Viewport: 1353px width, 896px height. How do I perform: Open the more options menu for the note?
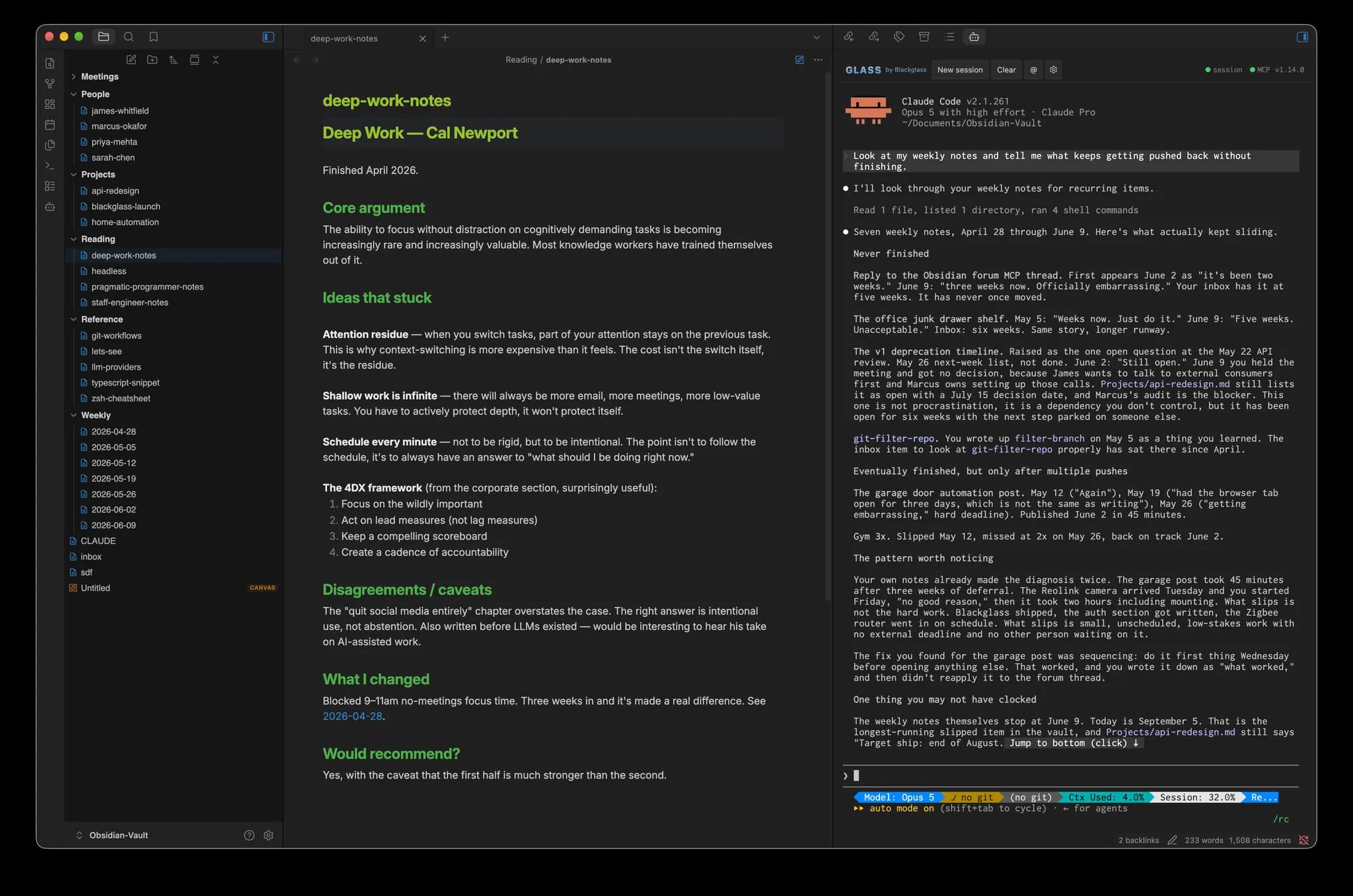819,59
